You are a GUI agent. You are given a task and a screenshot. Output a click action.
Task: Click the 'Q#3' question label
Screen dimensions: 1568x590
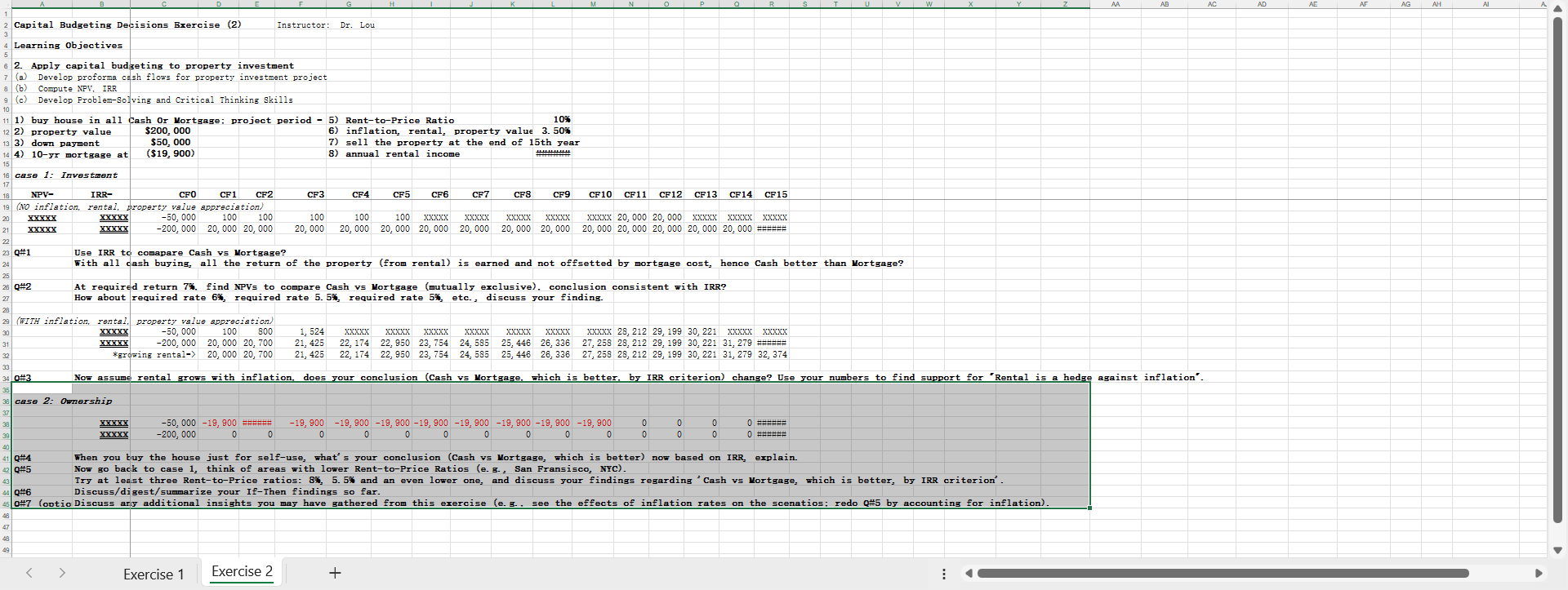[22, 377]
